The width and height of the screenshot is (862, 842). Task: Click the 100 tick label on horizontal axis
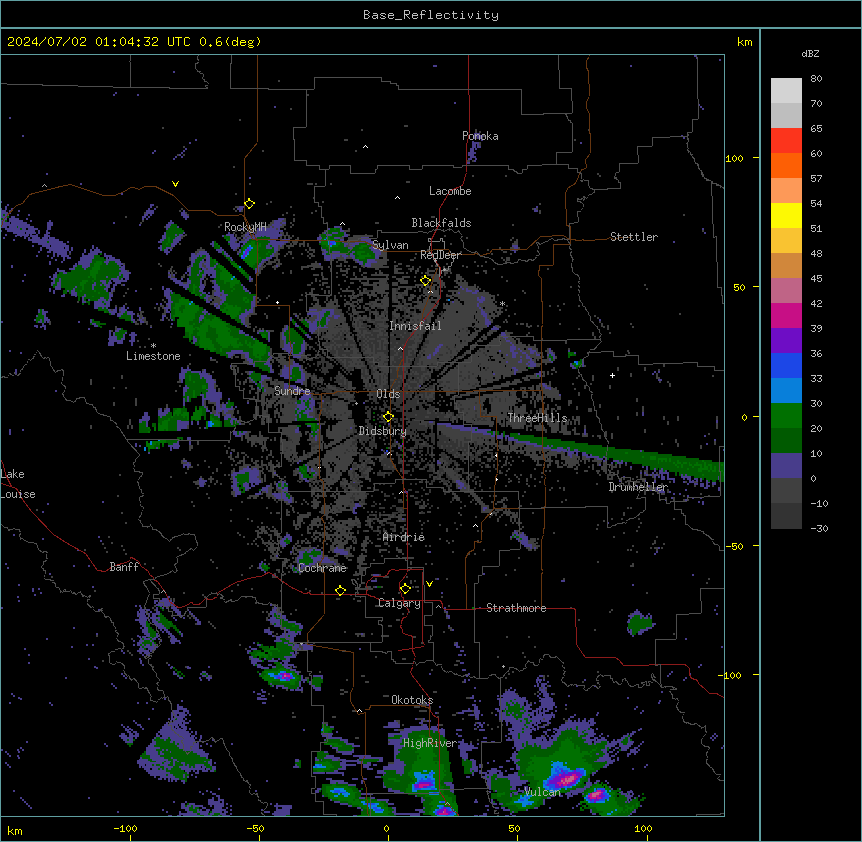(x=643, y=829)
